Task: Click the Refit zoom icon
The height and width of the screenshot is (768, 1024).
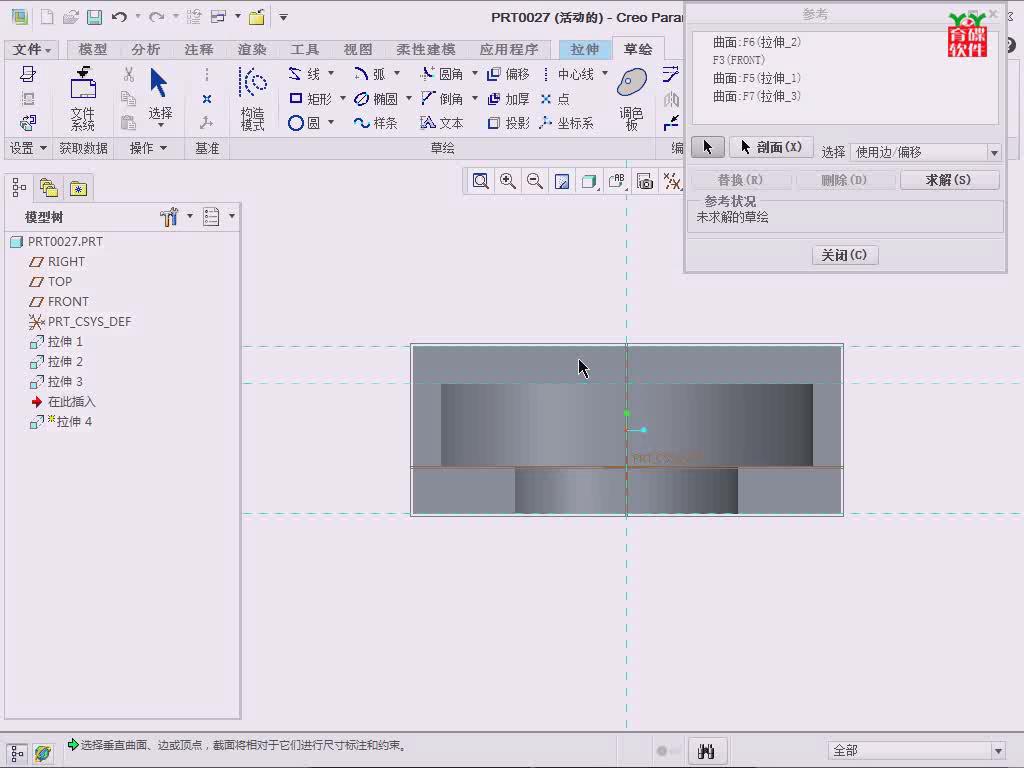Action: click(481, 181)
